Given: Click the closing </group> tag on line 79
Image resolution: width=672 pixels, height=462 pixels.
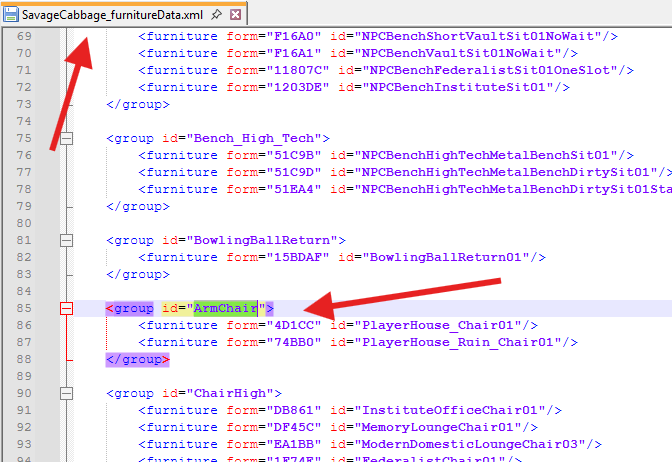Looking at the screenshot, I should click(138, 207).
